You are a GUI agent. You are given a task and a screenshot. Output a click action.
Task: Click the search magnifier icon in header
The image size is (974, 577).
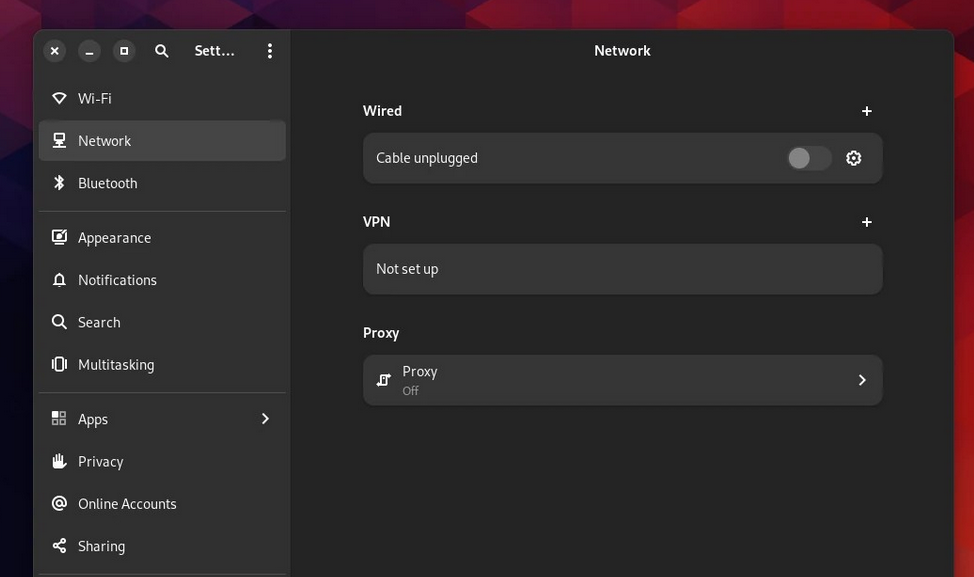pos(162,51)
